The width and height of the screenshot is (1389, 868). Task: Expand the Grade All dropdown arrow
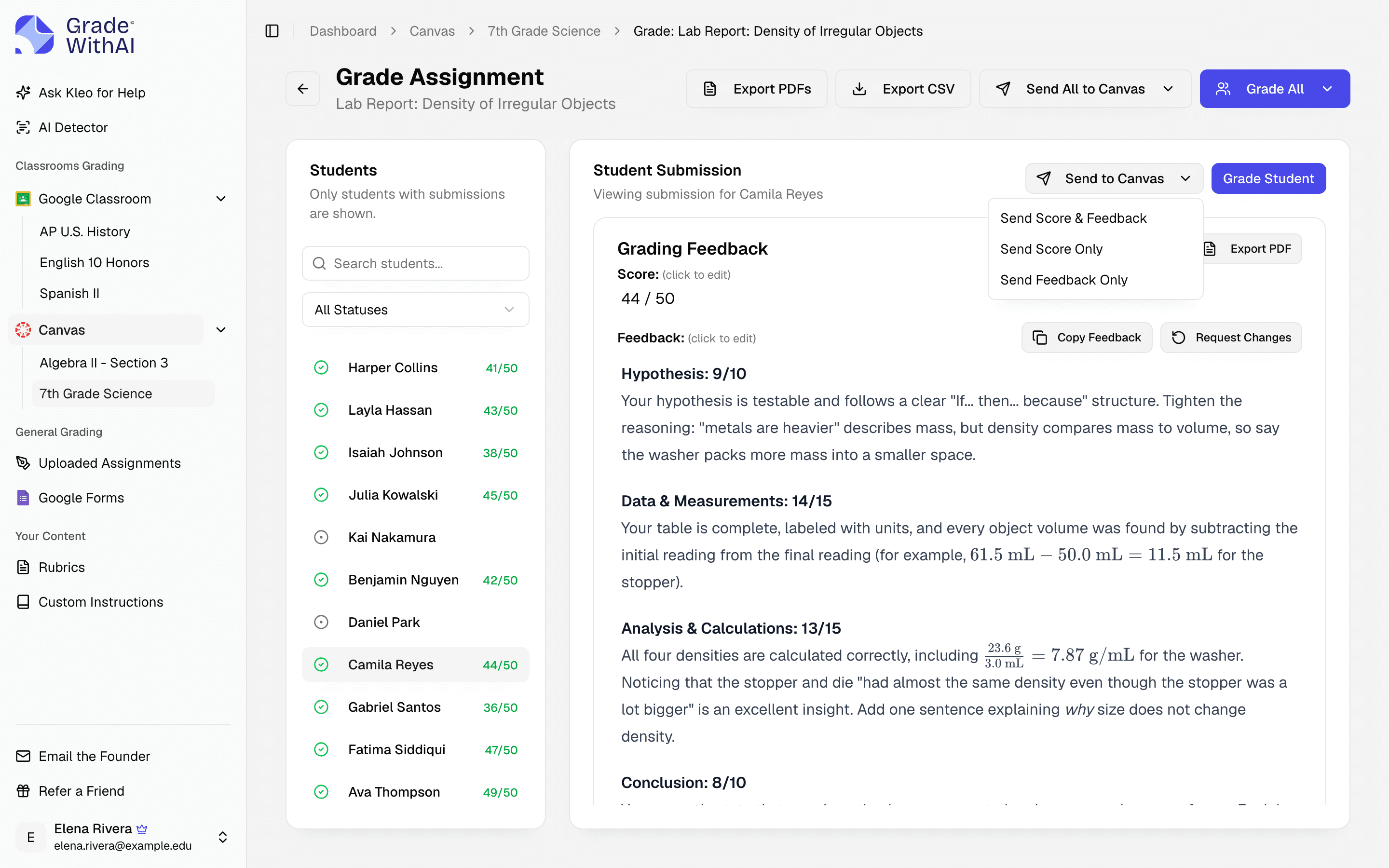click(x=1327, y=89)
